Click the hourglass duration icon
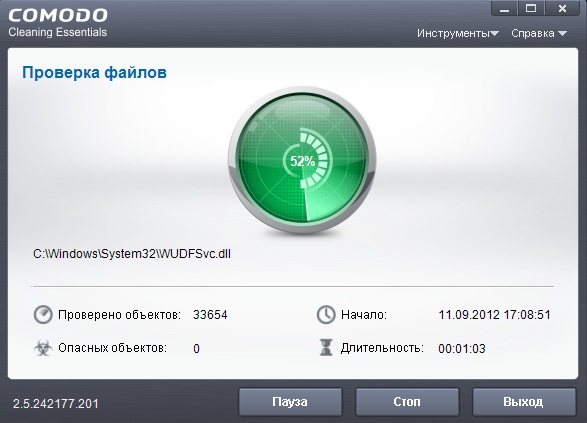The width and height of the screenshot is (587, 423). (x=326, y=347)
